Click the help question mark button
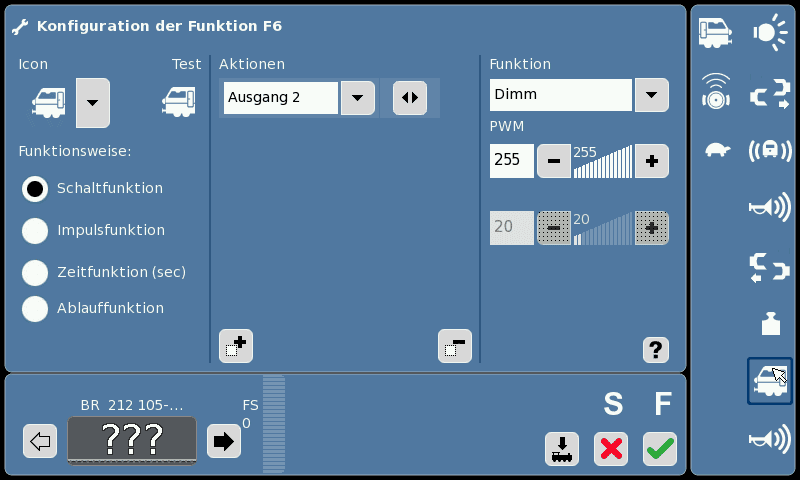This screenshot has height=480, width=800. (656, 350)
